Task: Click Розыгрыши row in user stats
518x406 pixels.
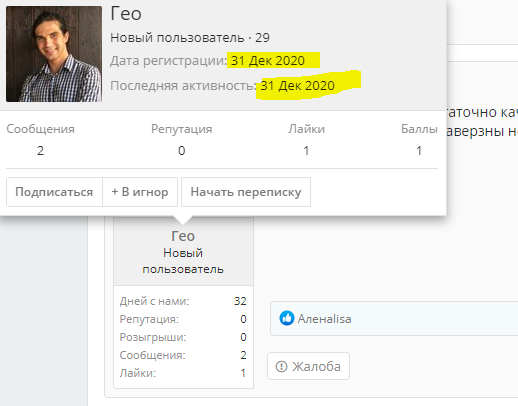Action: point(183,337)
